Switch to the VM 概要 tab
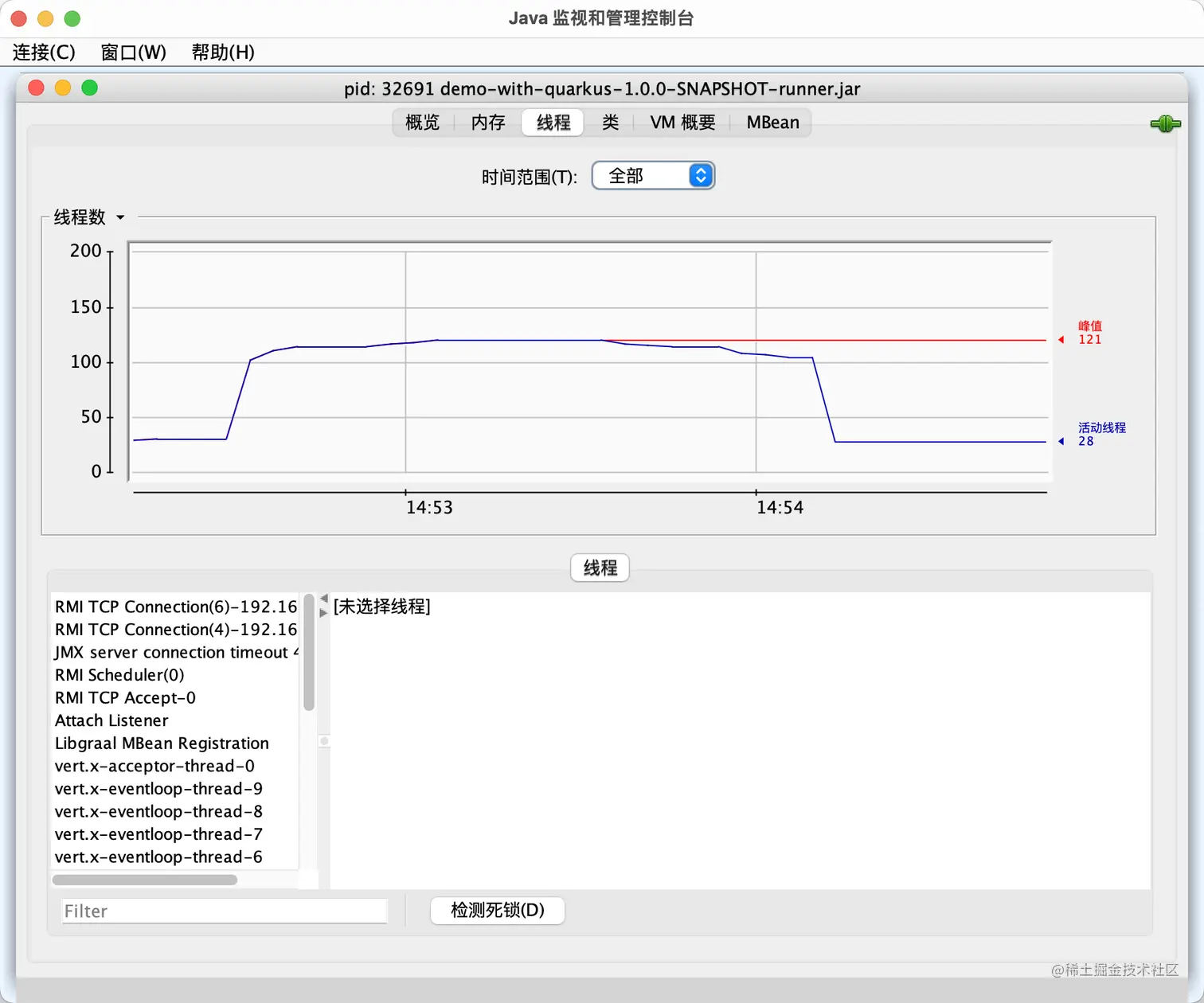The height and width of the screenshot is (1003, 1204). (682, 123)
